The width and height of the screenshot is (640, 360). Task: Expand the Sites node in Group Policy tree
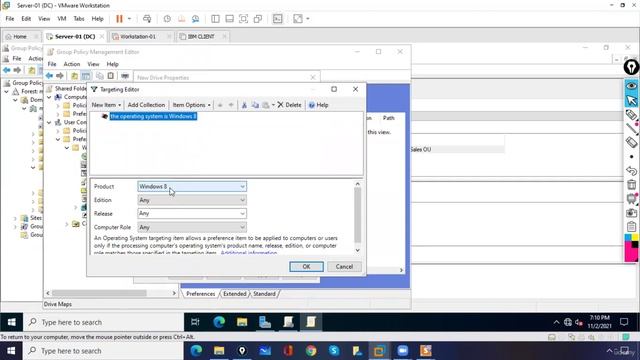(x=15, y=218)
